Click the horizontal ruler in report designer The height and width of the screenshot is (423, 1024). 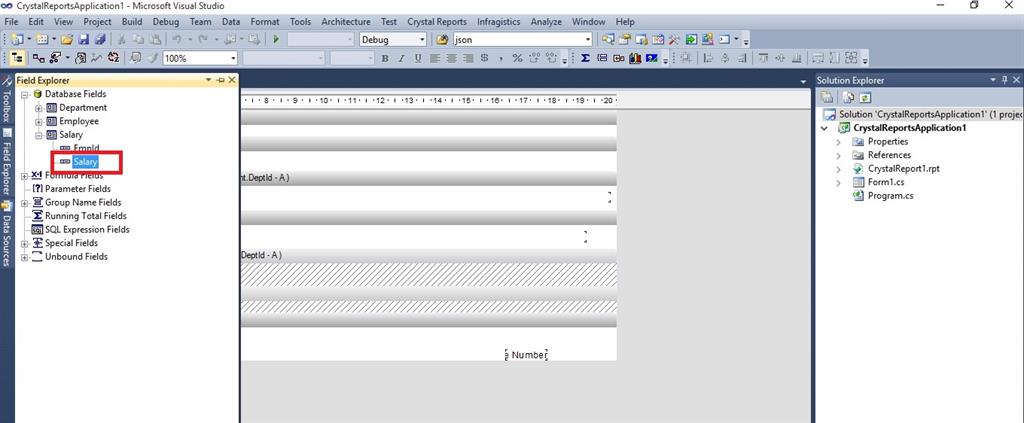(428, 101)
